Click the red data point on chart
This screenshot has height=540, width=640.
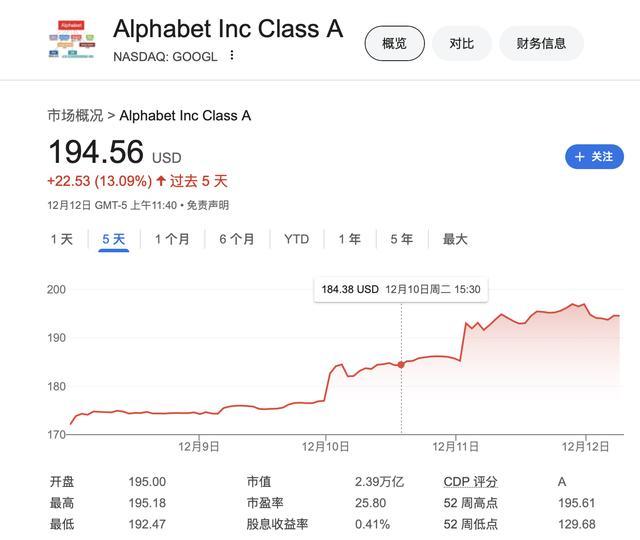click(401, 364)
